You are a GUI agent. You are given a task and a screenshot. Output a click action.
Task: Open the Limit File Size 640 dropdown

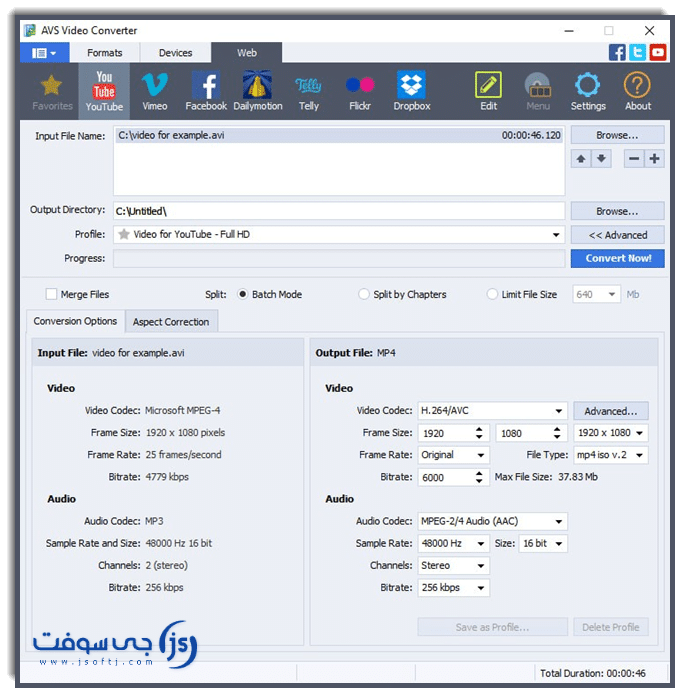click(611, 294)
